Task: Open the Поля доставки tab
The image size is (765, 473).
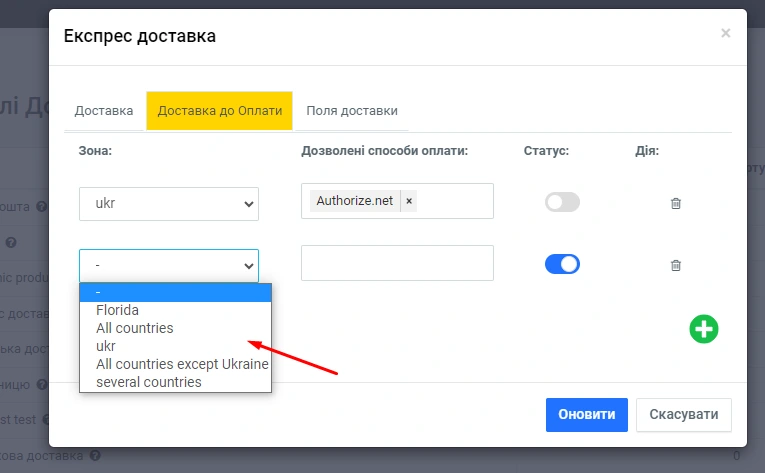Action: tap(352, 111)
